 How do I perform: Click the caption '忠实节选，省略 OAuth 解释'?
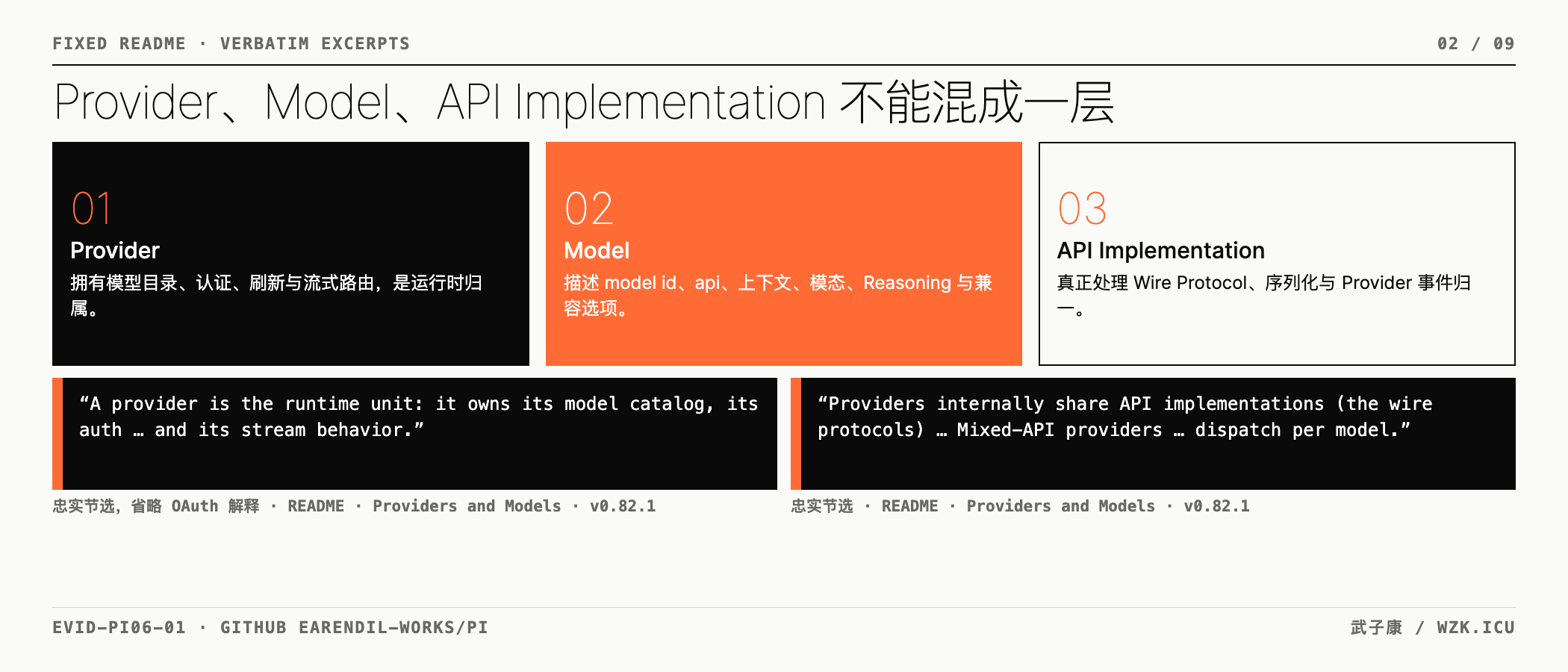354,506
